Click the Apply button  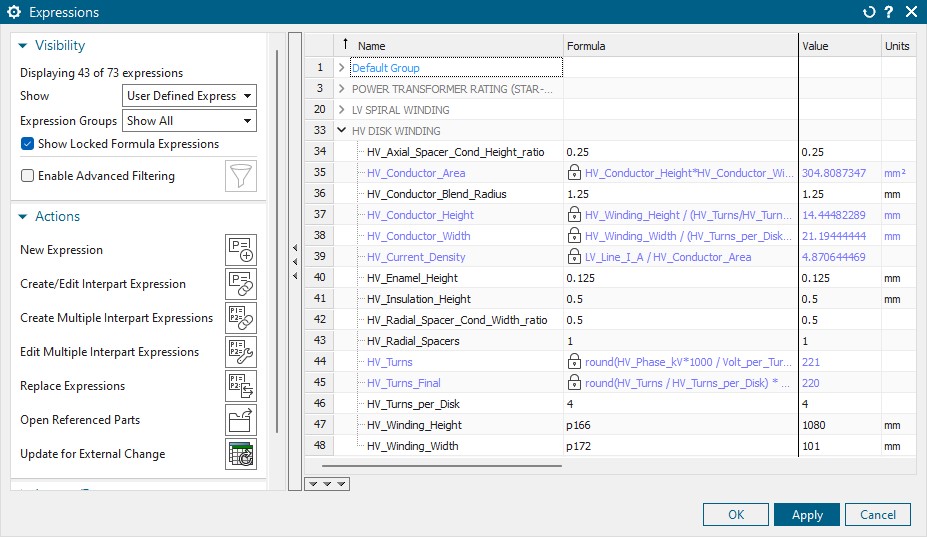click(x=806, y=515)
